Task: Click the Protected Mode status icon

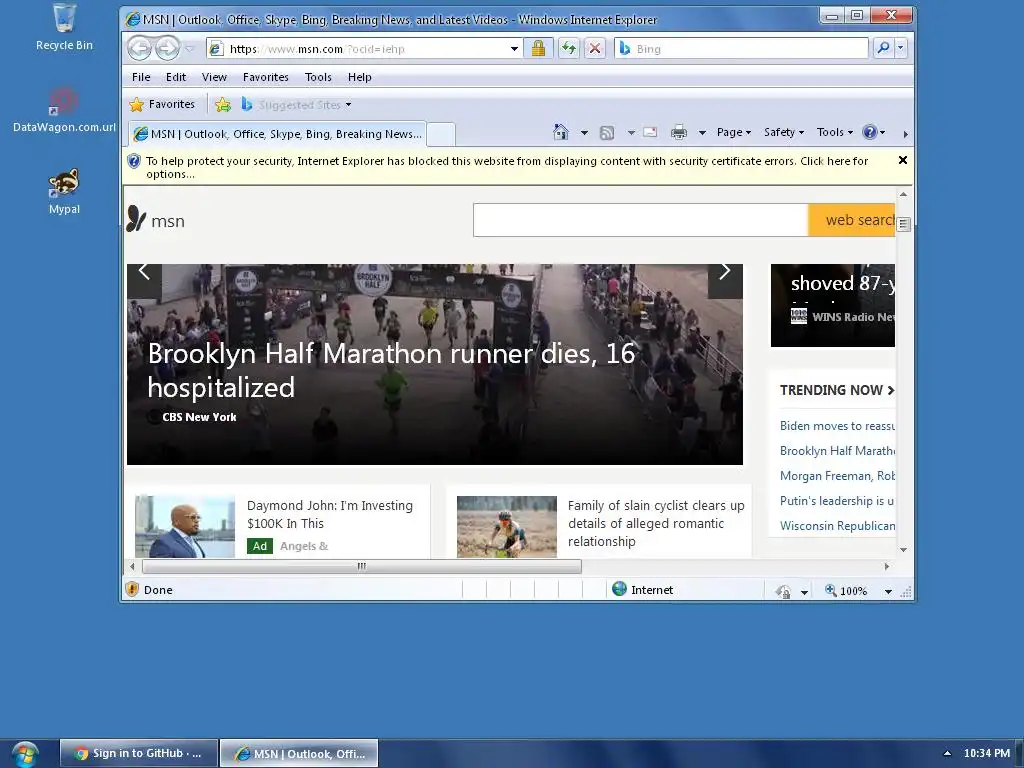Action: pos(783,591)
